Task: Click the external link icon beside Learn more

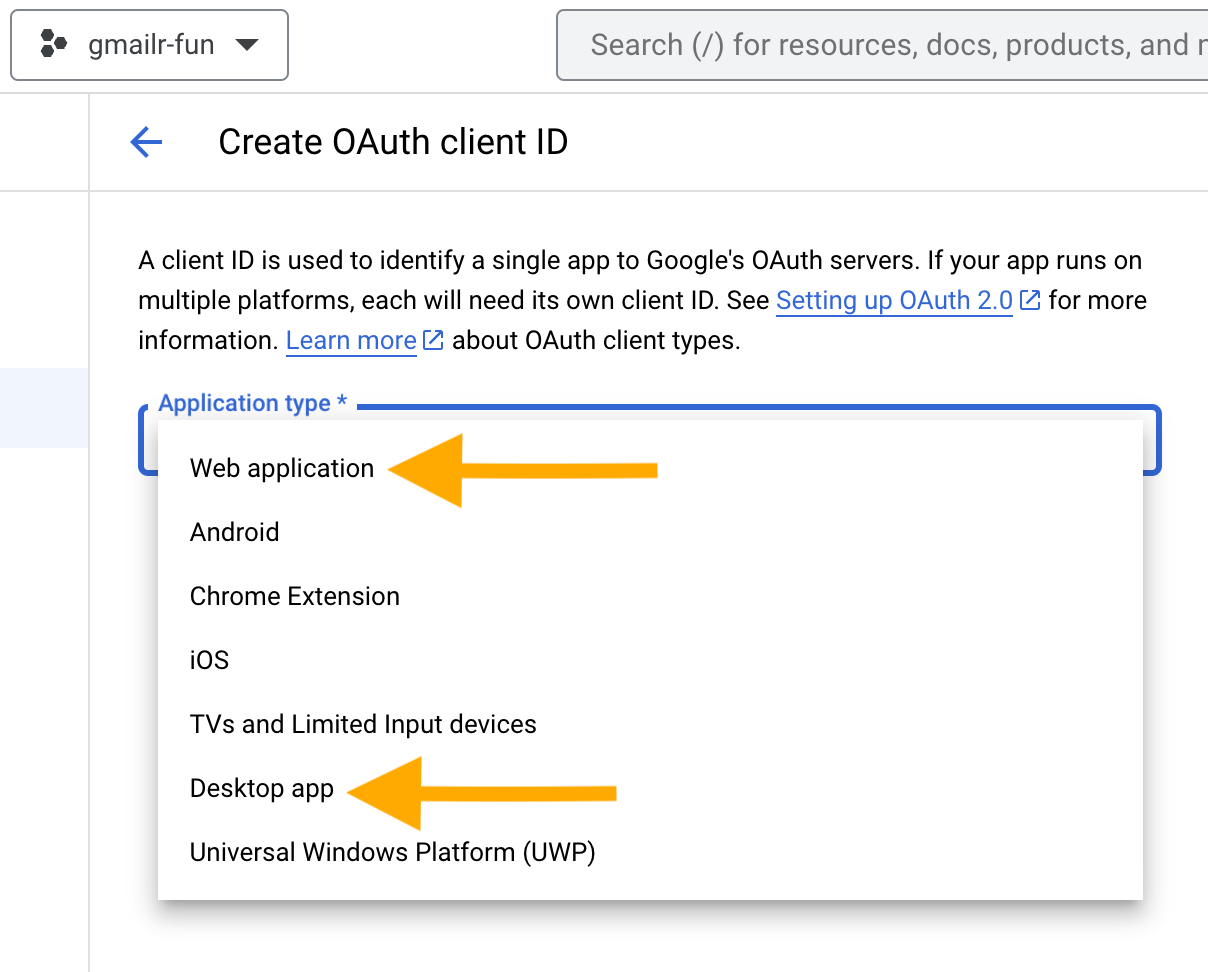Action: [x=432, y=339]
